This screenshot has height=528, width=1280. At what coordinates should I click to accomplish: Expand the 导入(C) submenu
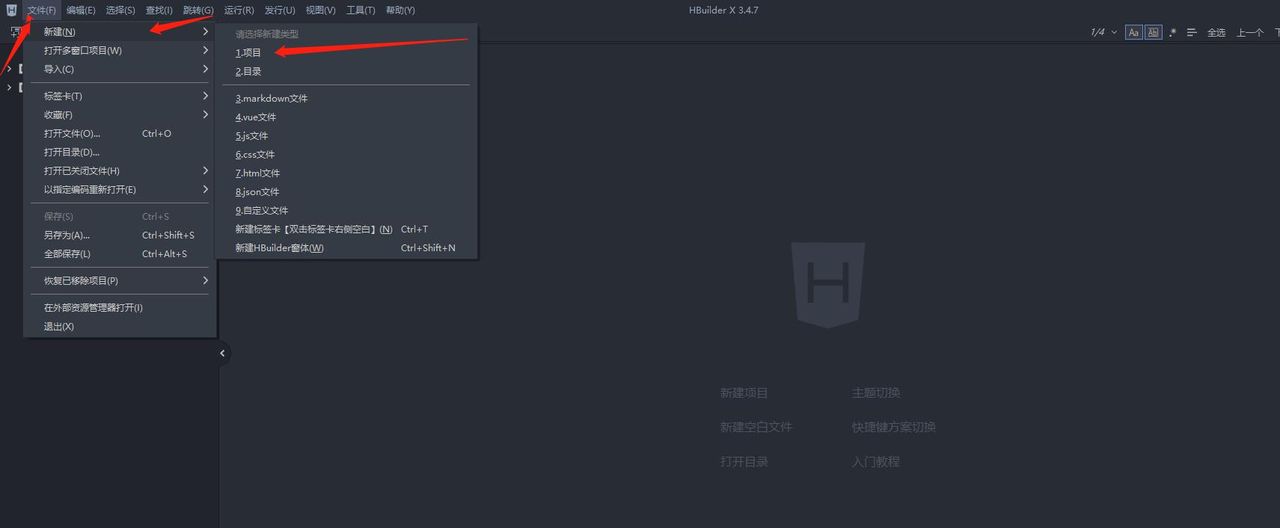coord(120,69)
